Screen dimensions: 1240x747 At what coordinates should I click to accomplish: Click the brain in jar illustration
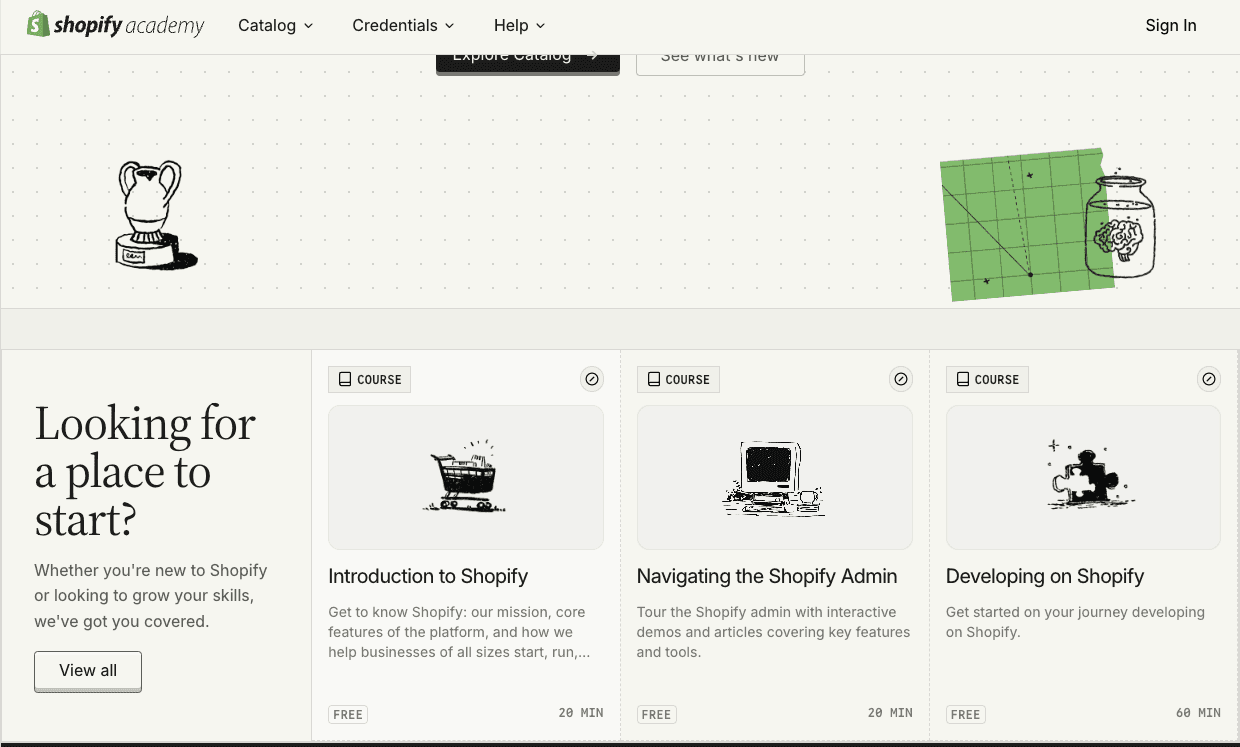click(x=1120, y=227)
